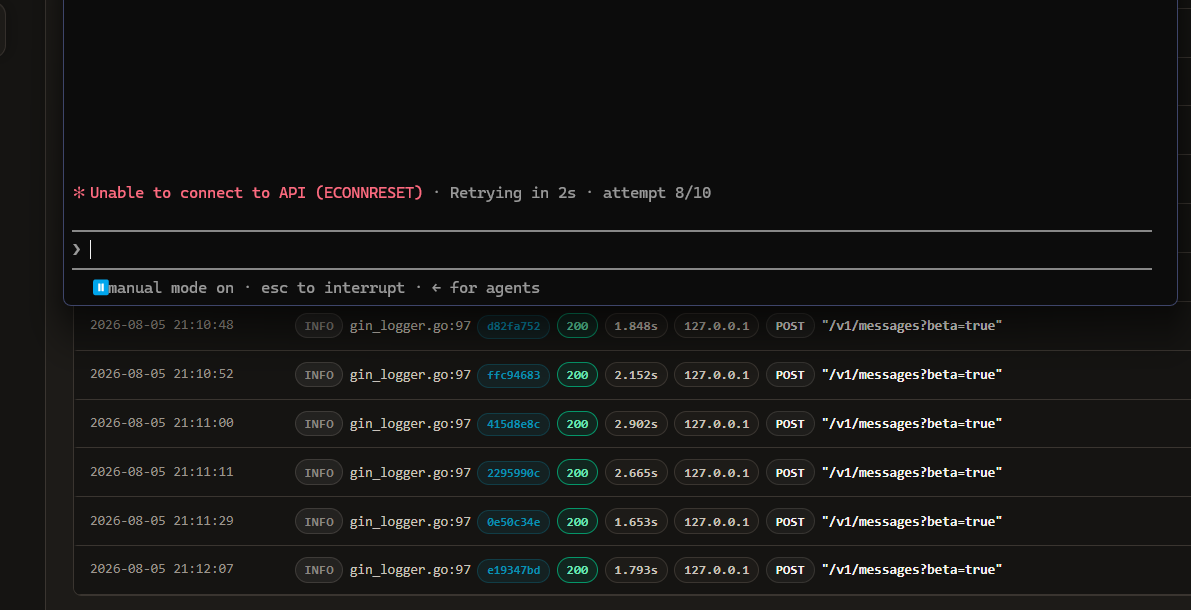
Task: Click the 1.793s duration badge
Action: click(x=637, y=570)
